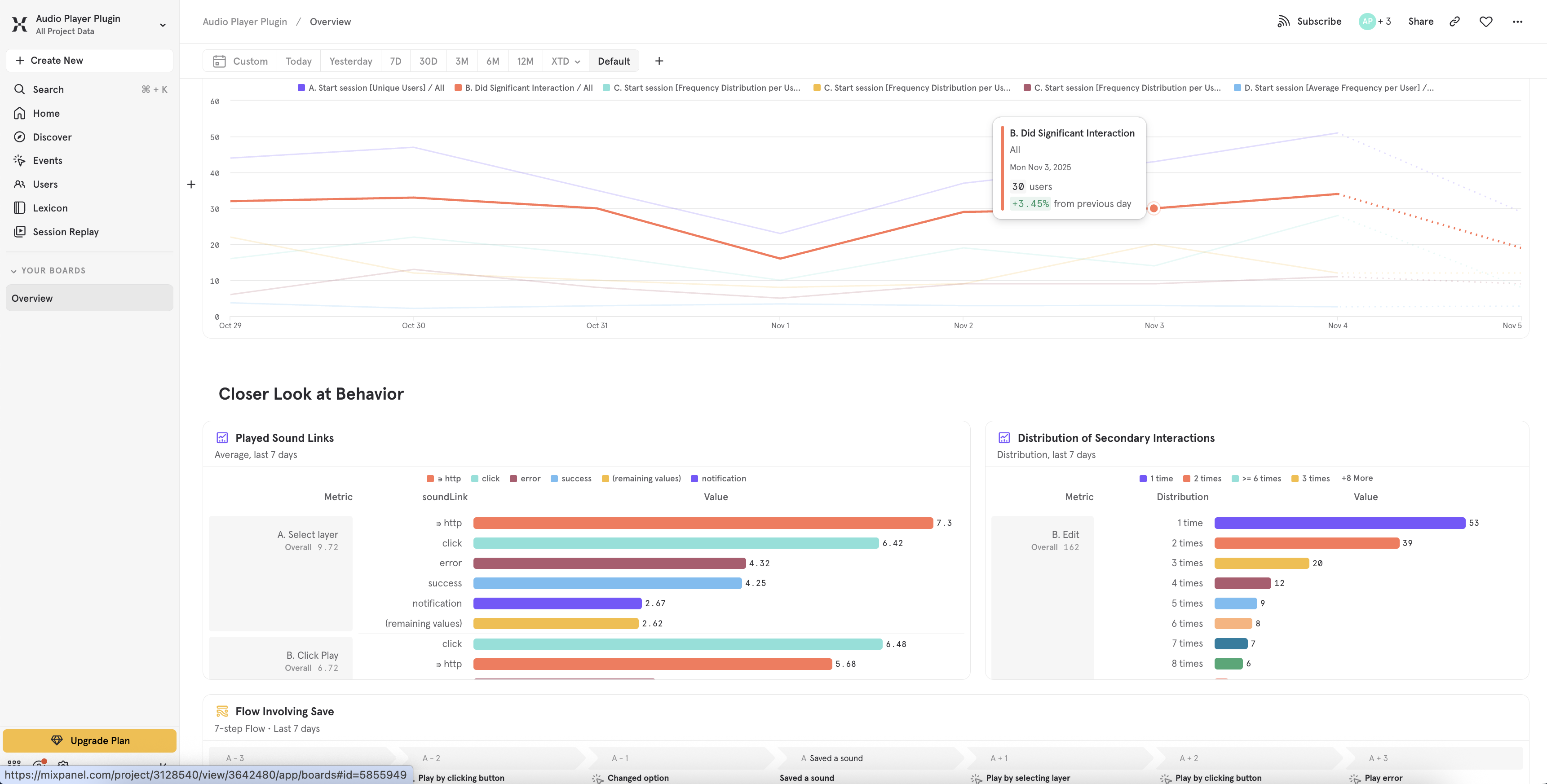Expand the Audio Player Plugin project dropdown
Viewport: 1547px width, 784px height.
(162, 25)
